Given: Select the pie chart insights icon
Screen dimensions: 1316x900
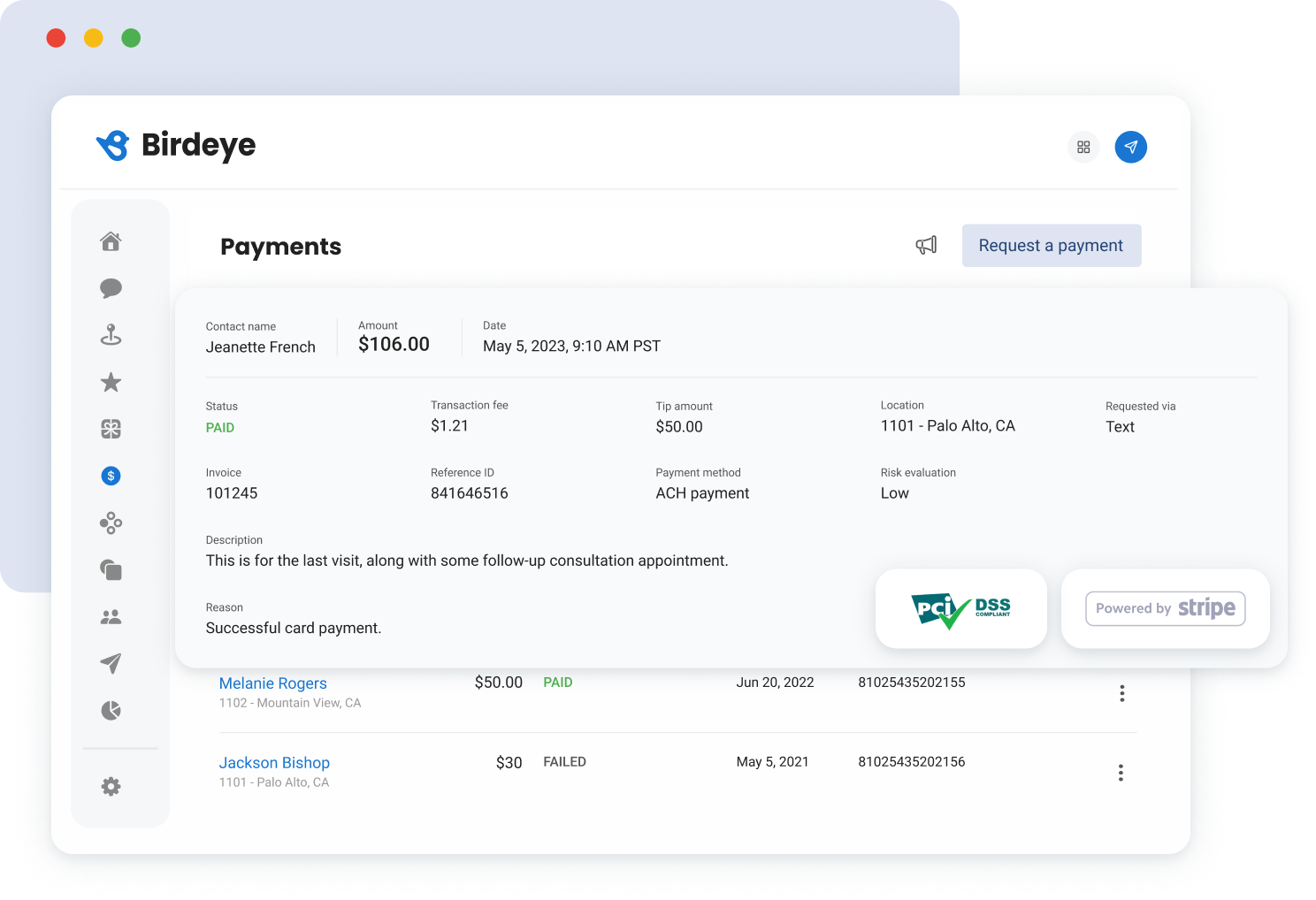Looking at the screenshot, I should click(111, 710).
